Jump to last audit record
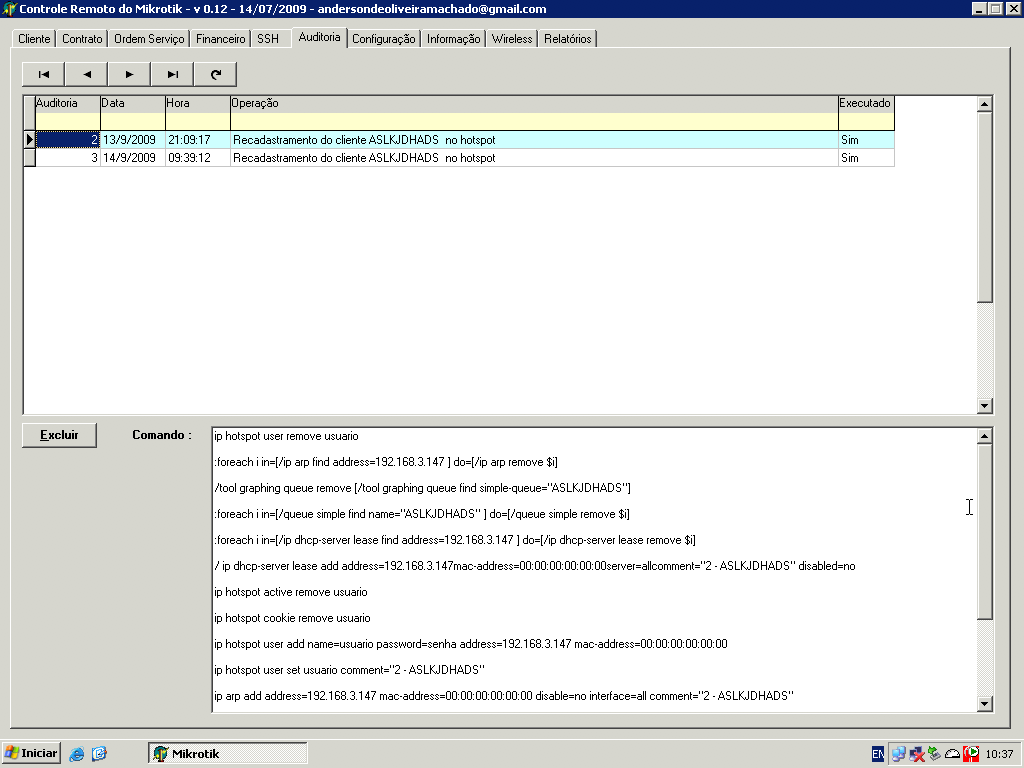The width and height of the screenshot is (1024, 768). [172, 74]
